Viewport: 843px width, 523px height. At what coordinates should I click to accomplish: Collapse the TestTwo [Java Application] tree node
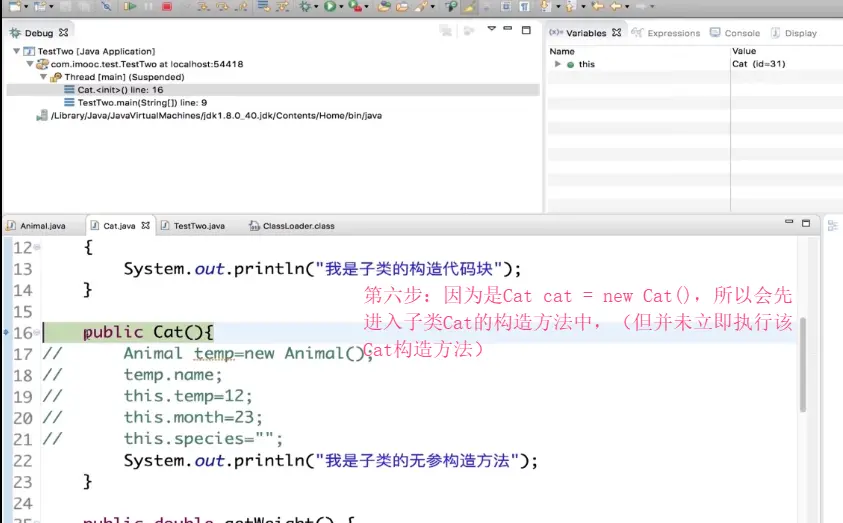click(x=17, y=51)
